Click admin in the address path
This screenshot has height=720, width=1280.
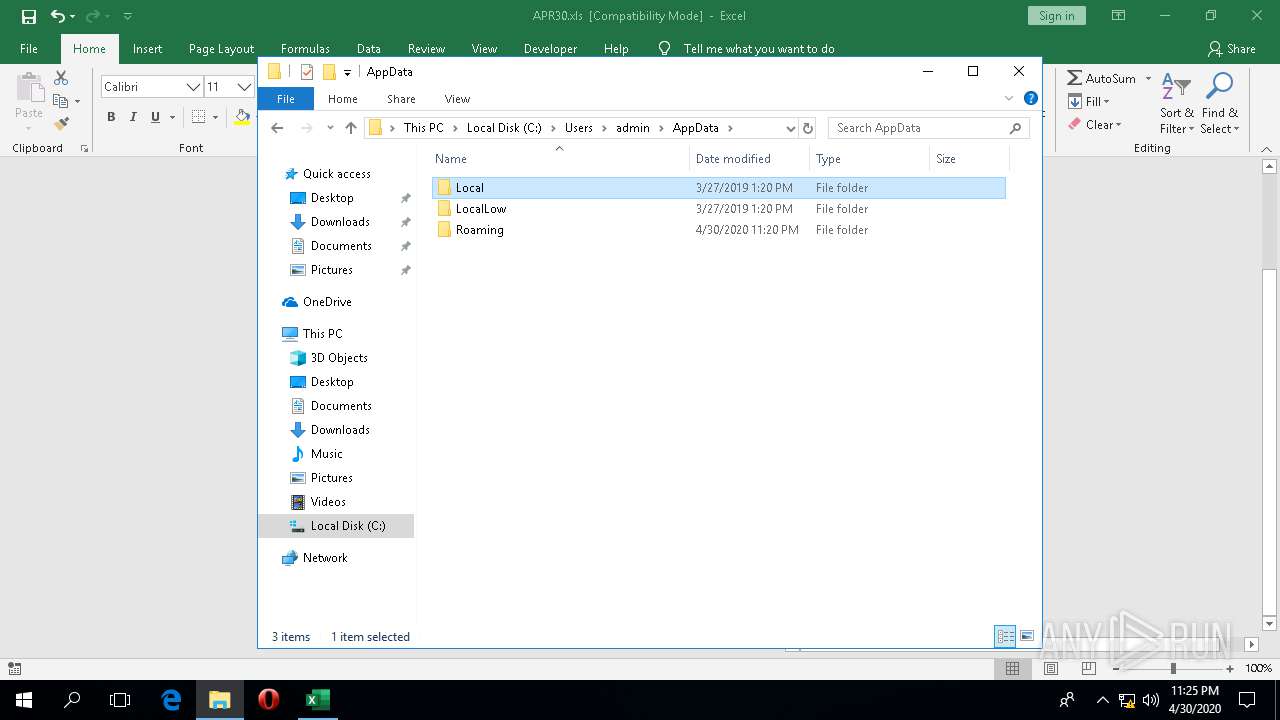coord(632,128)
